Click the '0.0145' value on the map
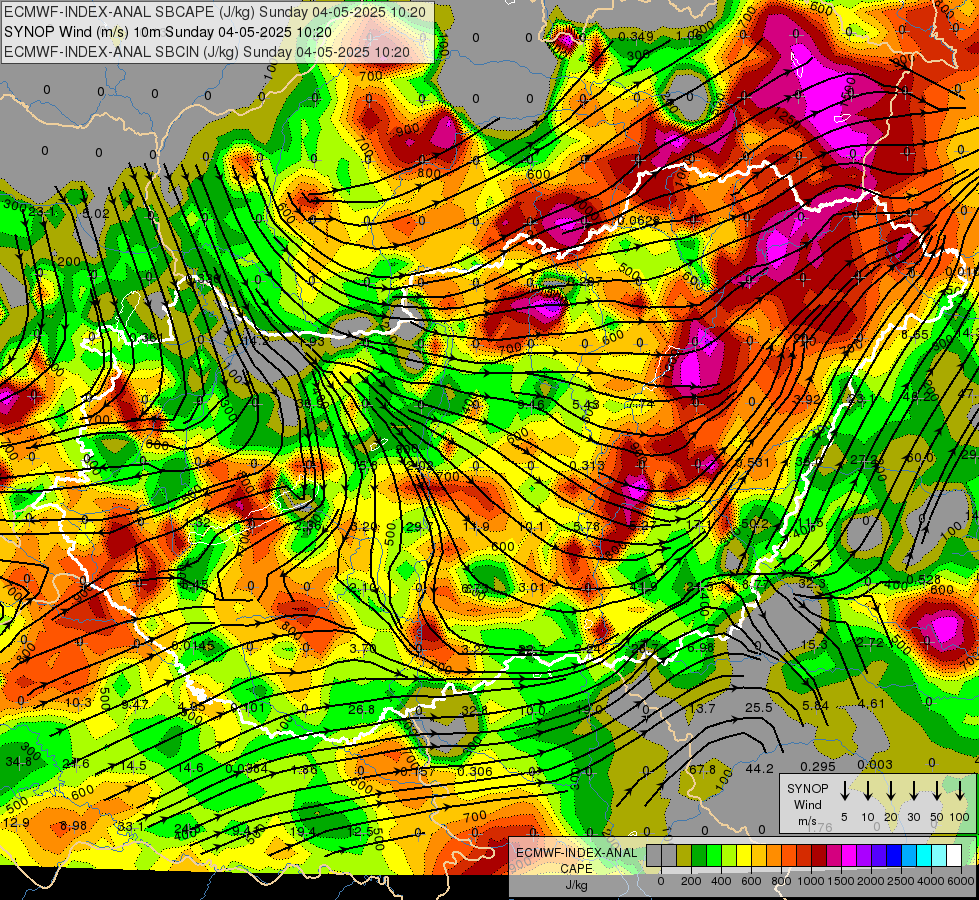Screen dimensions: 979x900 pos(193,645)
